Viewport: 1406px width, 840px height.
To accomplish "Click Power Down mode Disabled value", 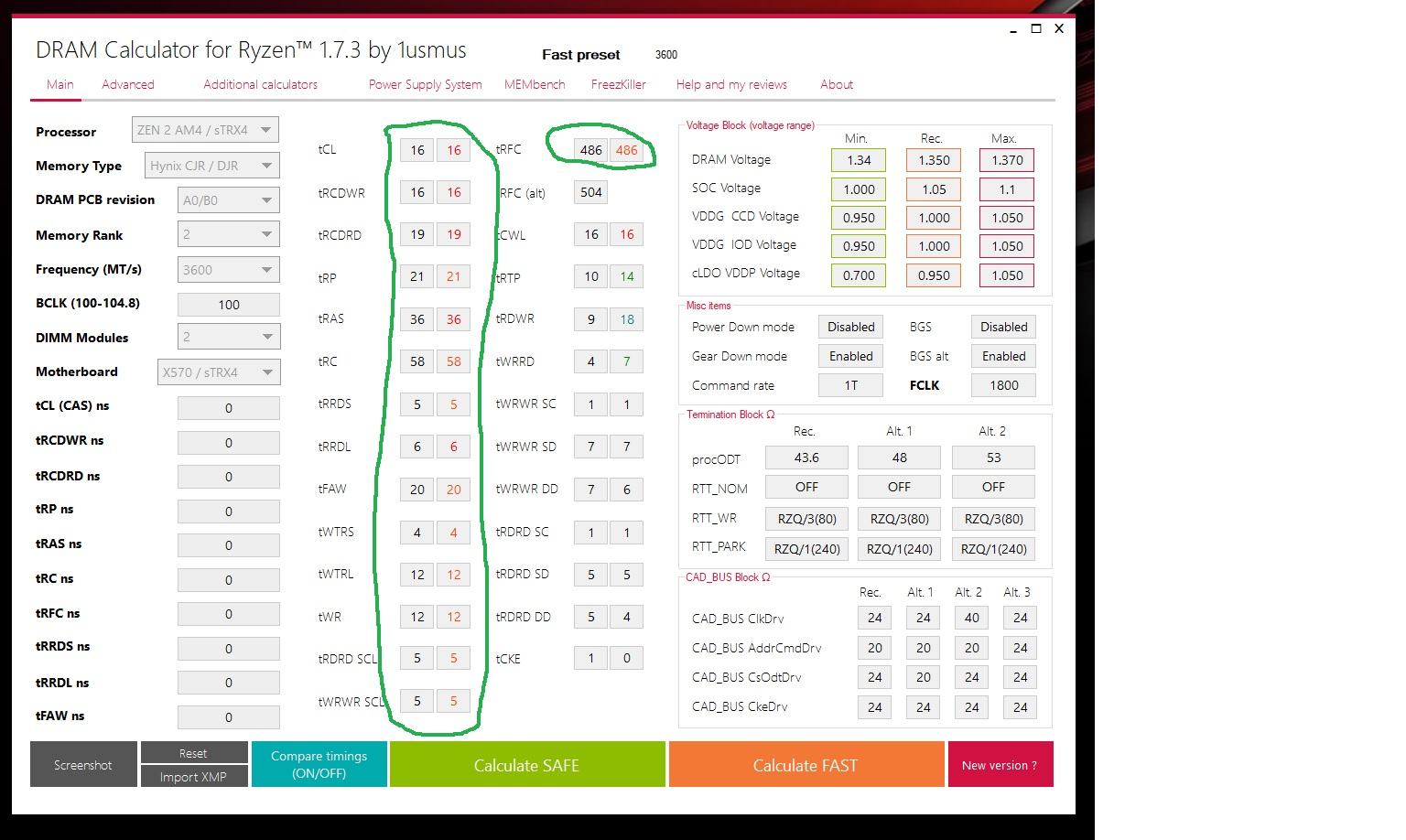I will (x=851, y=327).
